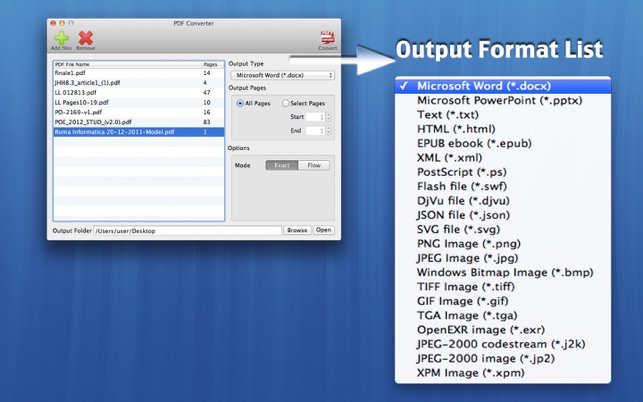Click the Start page stepper arrows
The image size is (643, 402).
tap(328, 117)
